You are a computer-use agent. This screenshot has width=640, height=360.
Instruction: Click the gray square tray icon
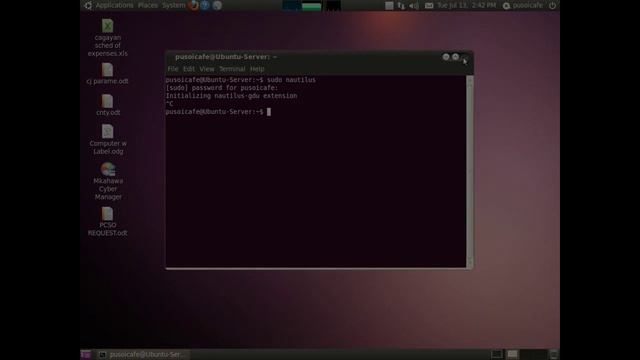pyautogui.click(x=389, y=6)
